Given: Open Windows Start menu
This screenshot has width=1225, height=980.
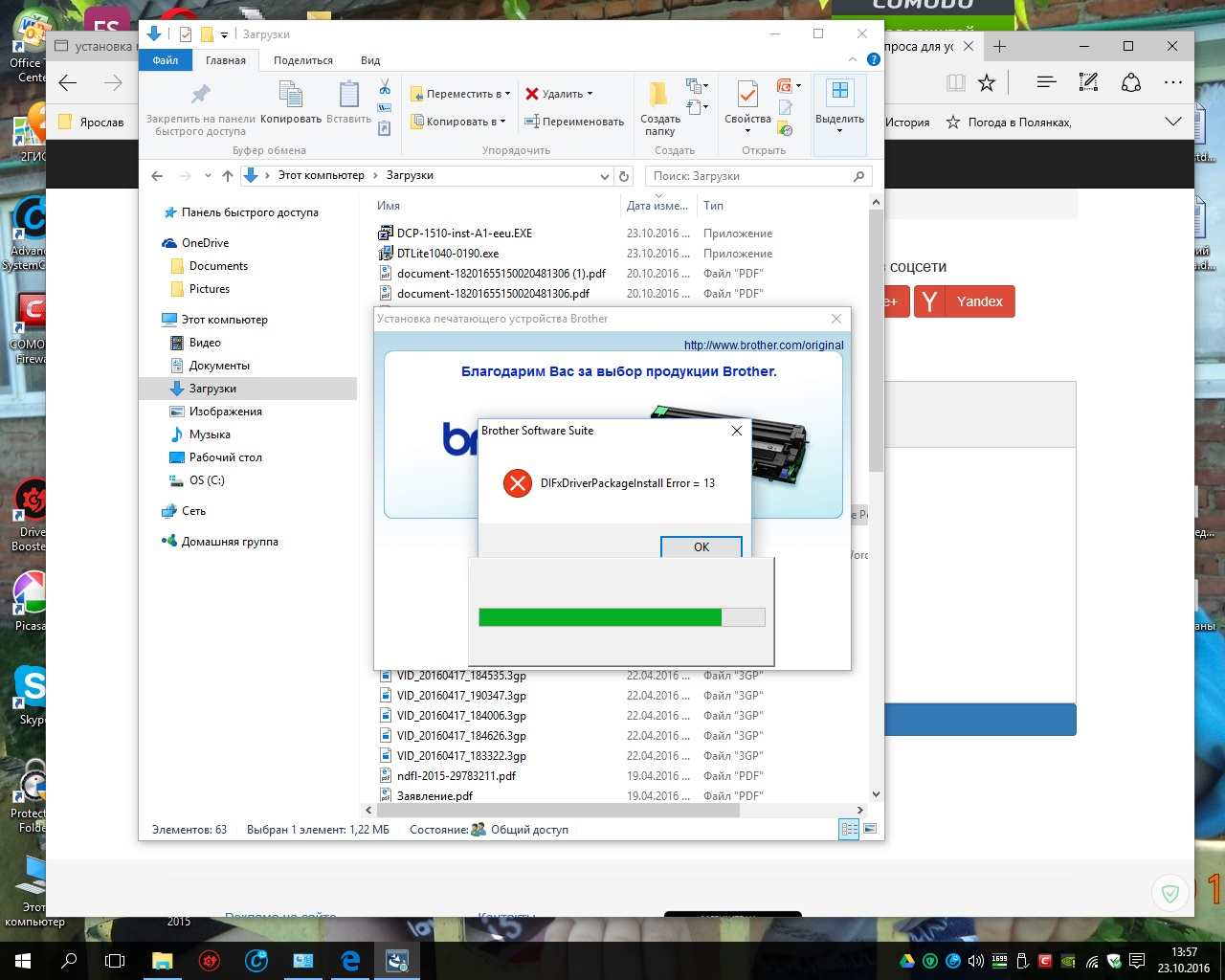Looking at the screenshot, I should pyautogui.click(x=23, y=961).
